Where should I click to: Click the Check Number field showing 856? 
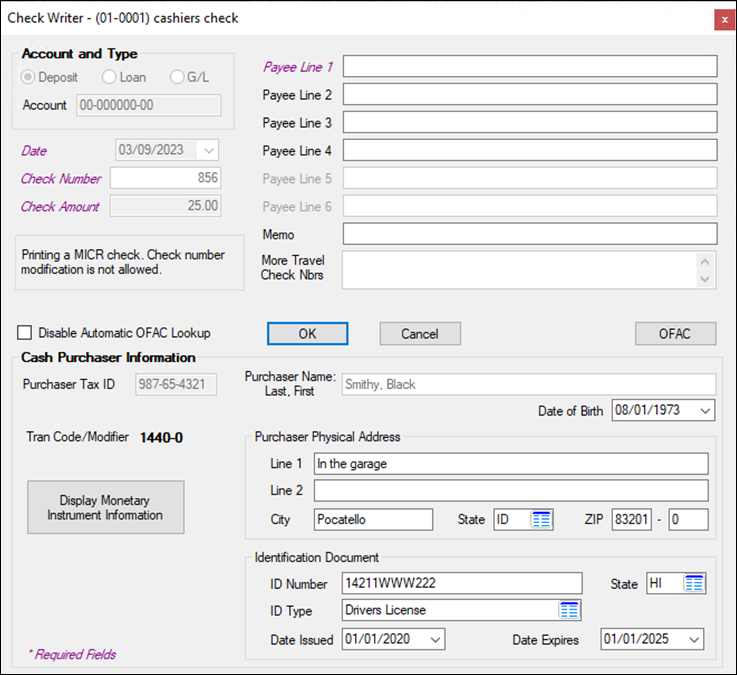click(165, 178)
